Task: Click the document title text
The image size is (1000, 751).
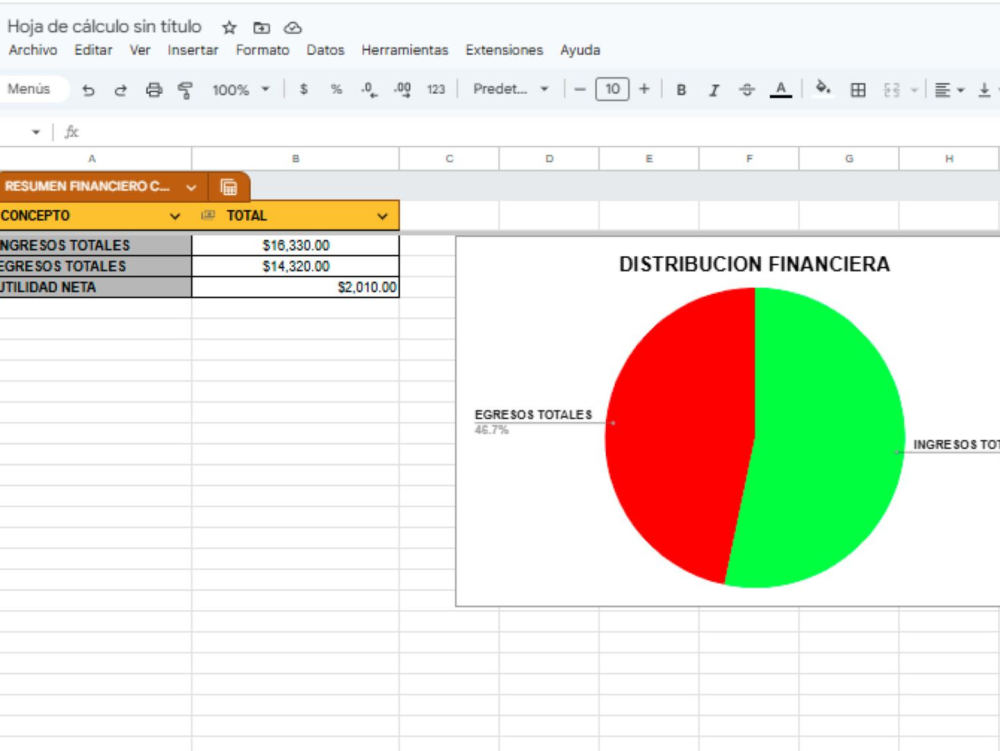Action: tap(104, 27)
